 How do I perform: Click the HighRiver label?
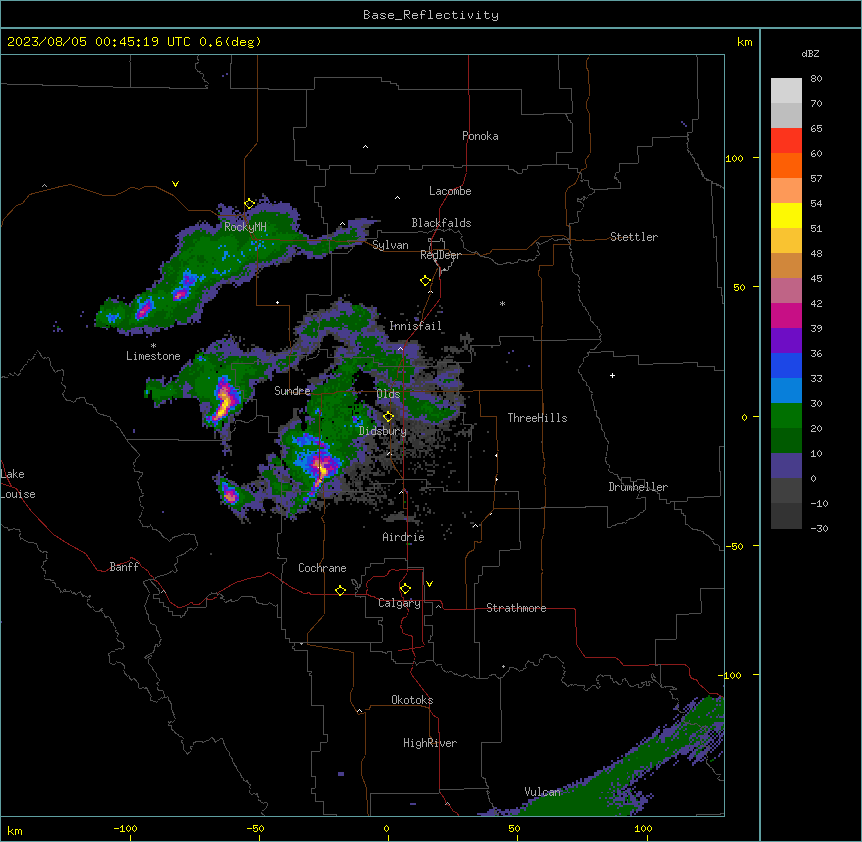click(430, 743)
